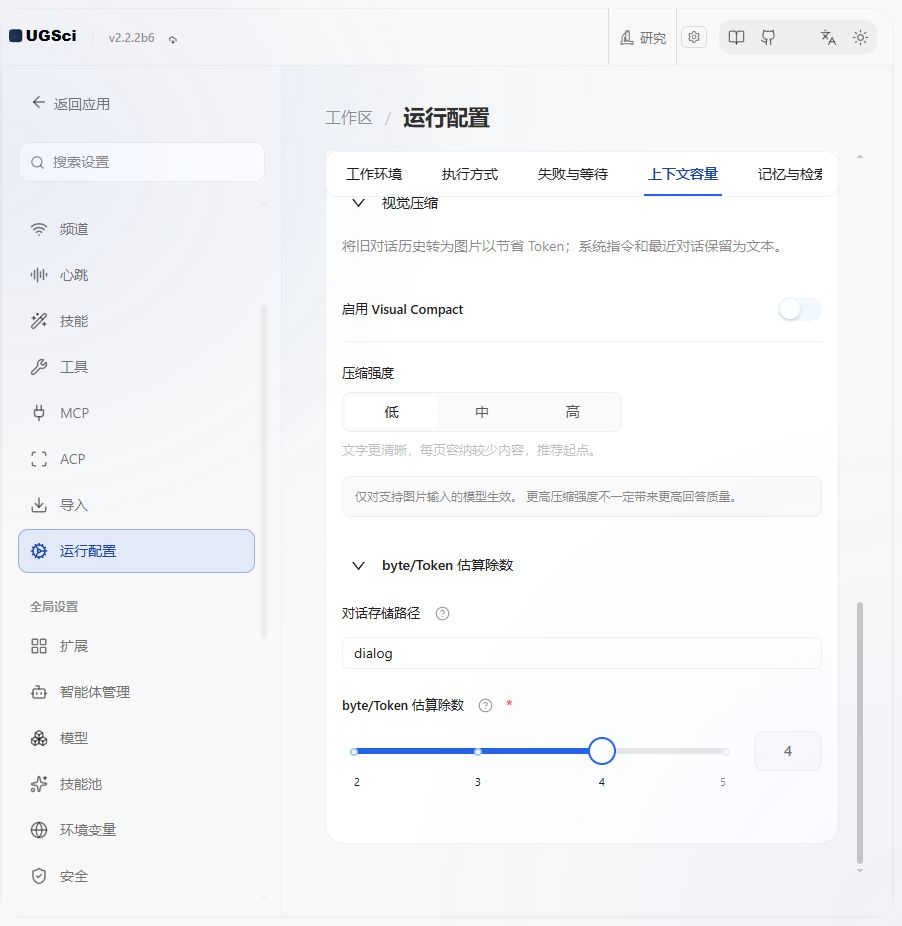Switch to the 执行方式 tab
Image resolution: width=902 pixels, height=926 pixels.
[x=470, y=174]
